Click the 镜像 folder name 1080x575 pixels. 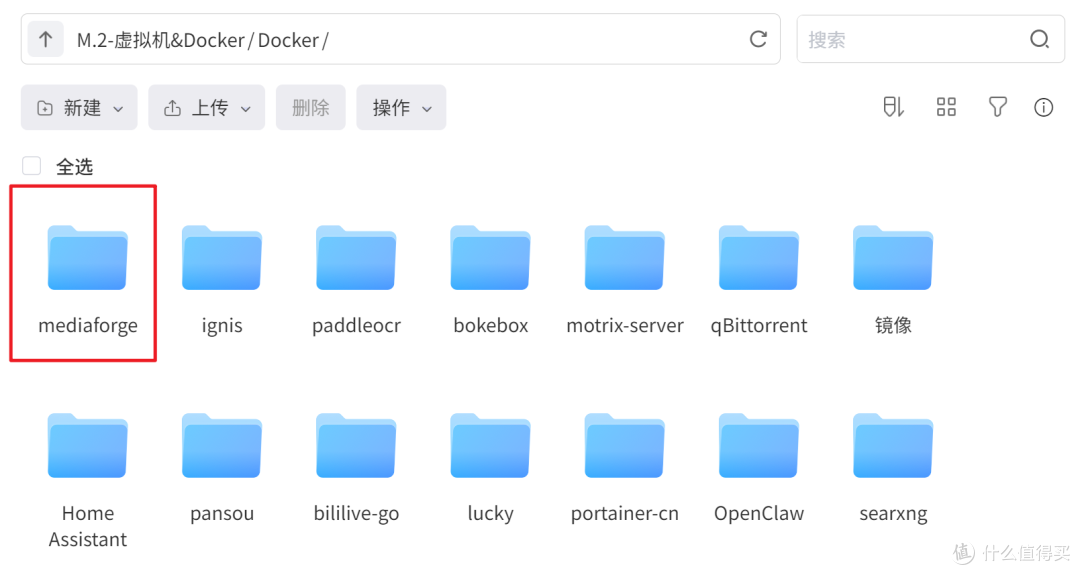point(893,325)
